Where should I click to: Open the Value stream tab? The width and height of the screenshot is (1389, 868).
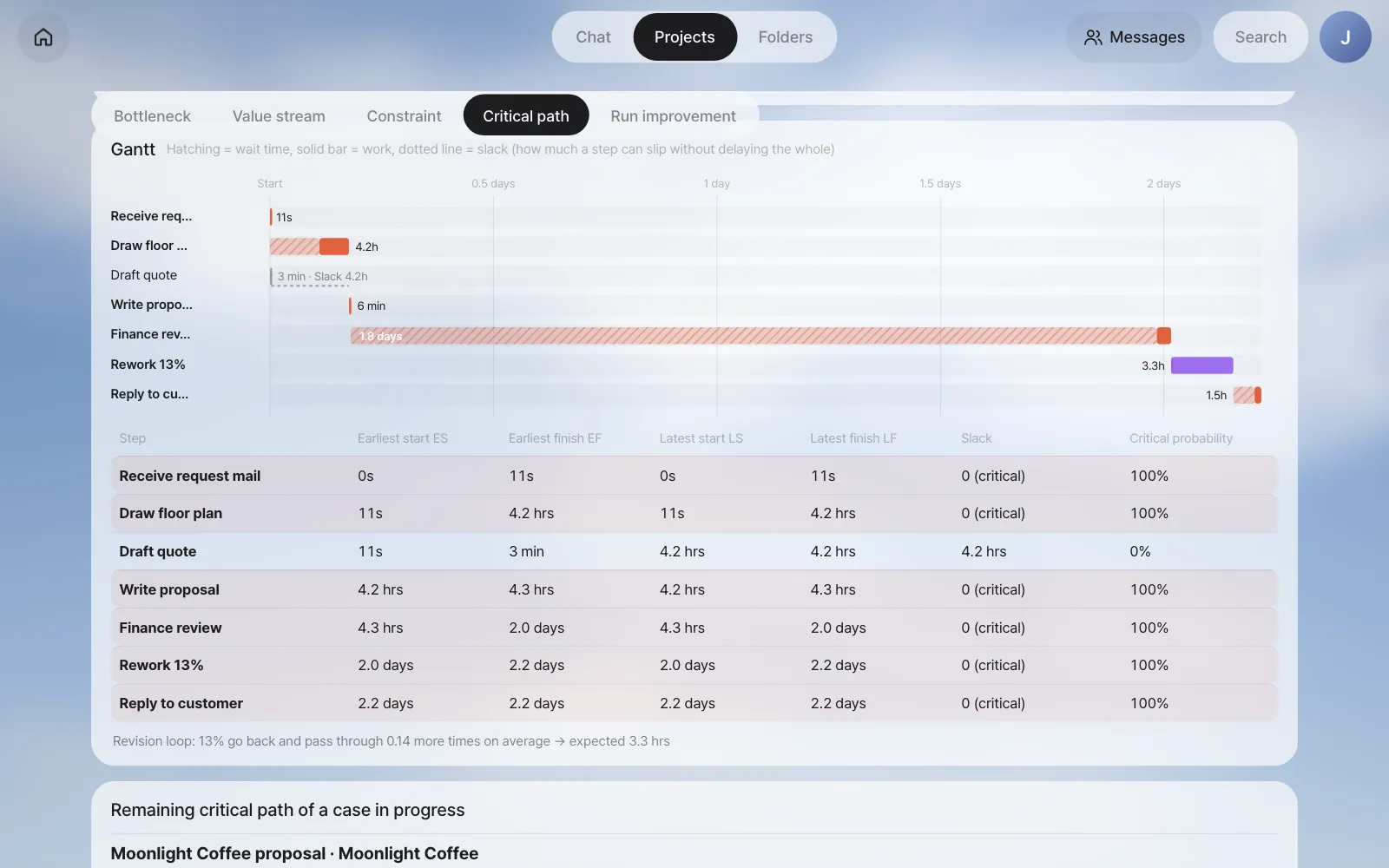279,115
